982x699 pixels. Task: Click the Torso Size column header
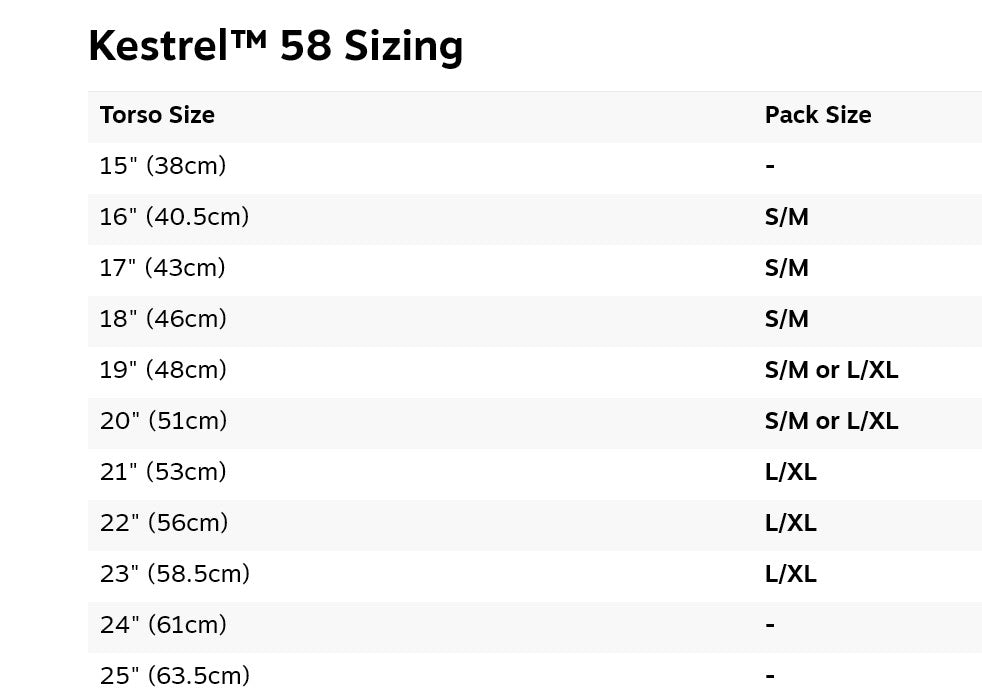pos(157,115)
